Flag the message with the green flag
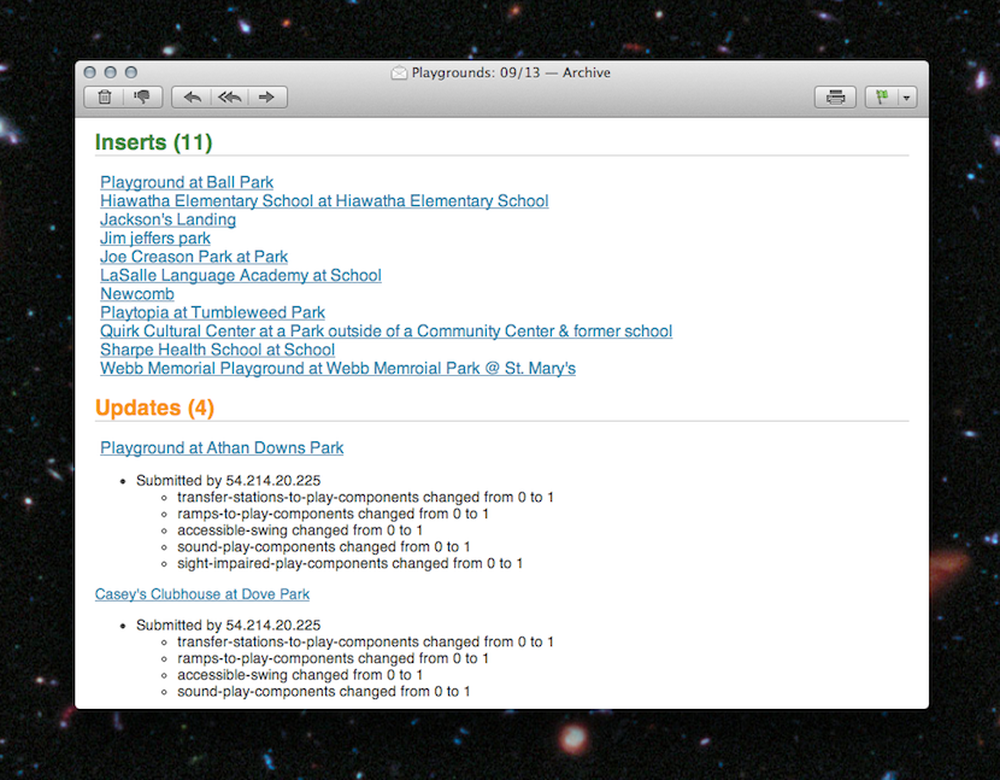 point(882,97)
